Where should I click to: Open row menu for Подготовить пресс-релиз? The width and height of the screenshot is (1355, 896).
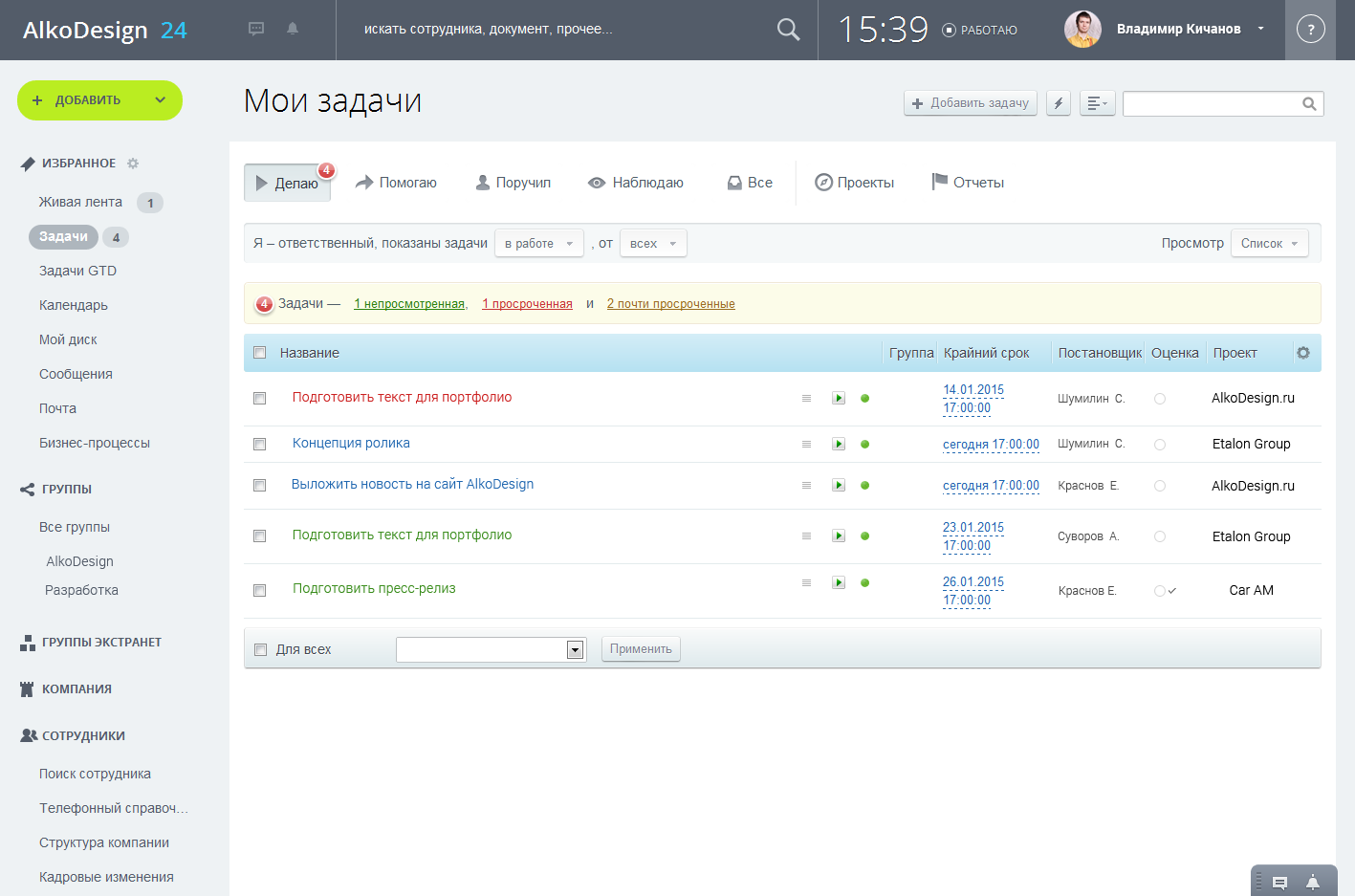click(x=806, y=582)
